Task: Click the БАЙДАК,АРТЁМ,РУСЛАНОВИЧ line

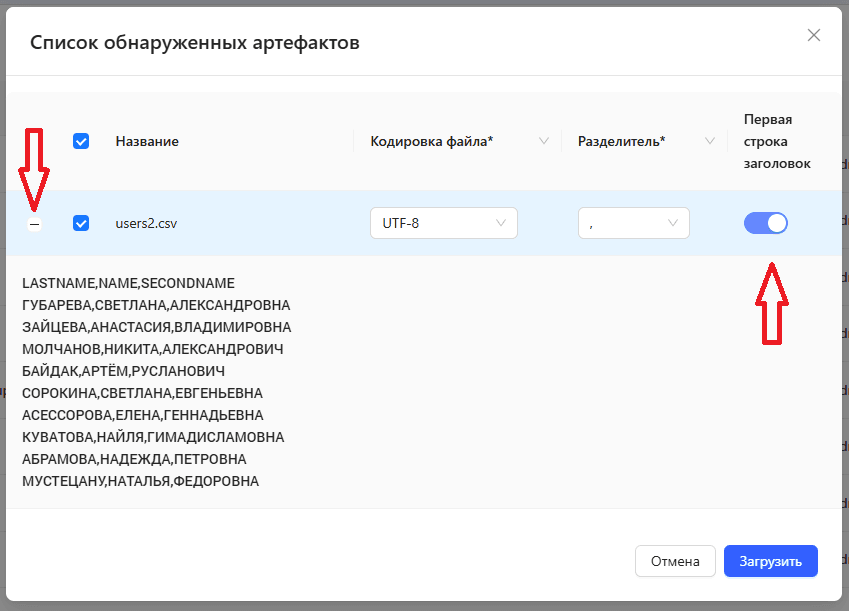Action: (123, 371)
